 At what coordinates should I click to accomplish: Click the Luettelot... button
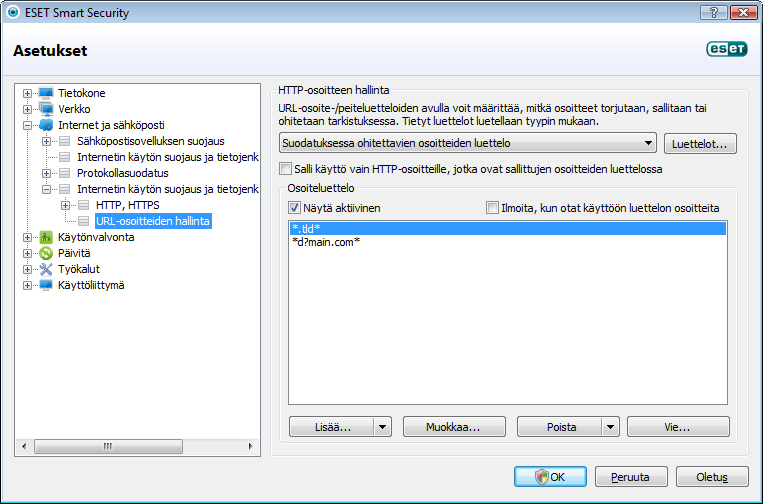(700, 144)
